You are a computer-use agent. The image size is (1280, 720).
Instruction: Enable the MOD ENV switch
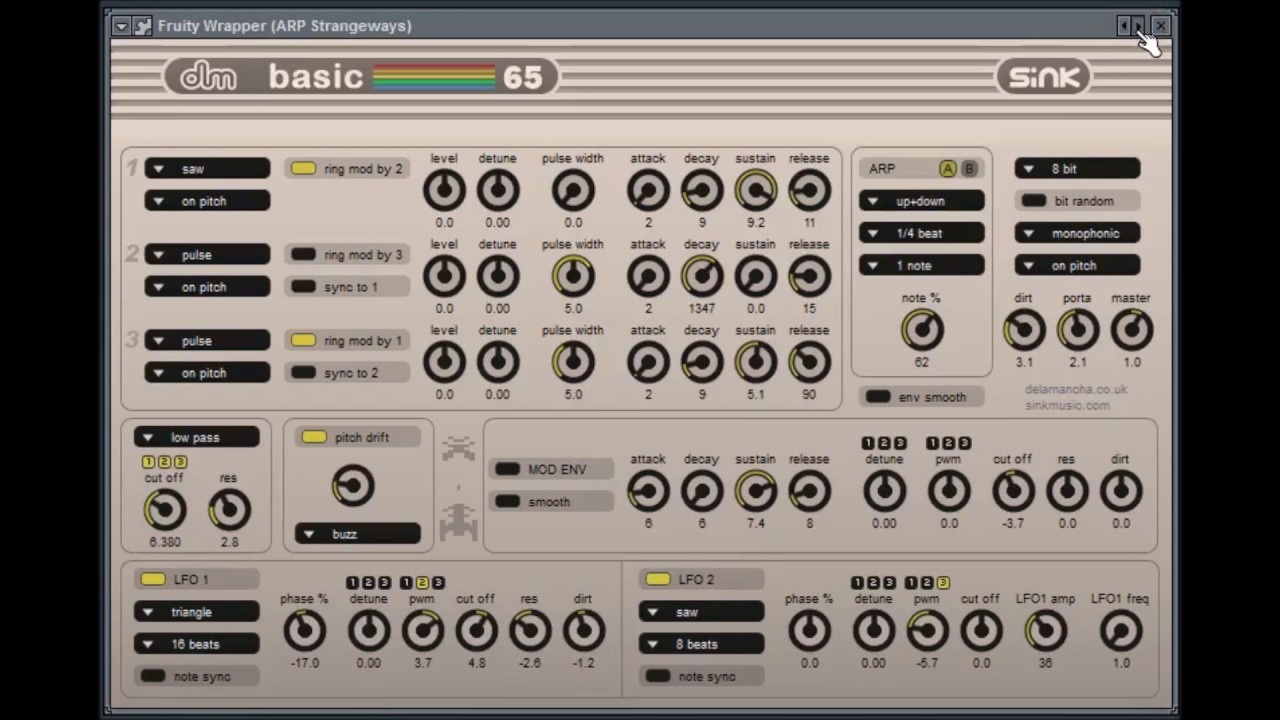coord(552,469)
